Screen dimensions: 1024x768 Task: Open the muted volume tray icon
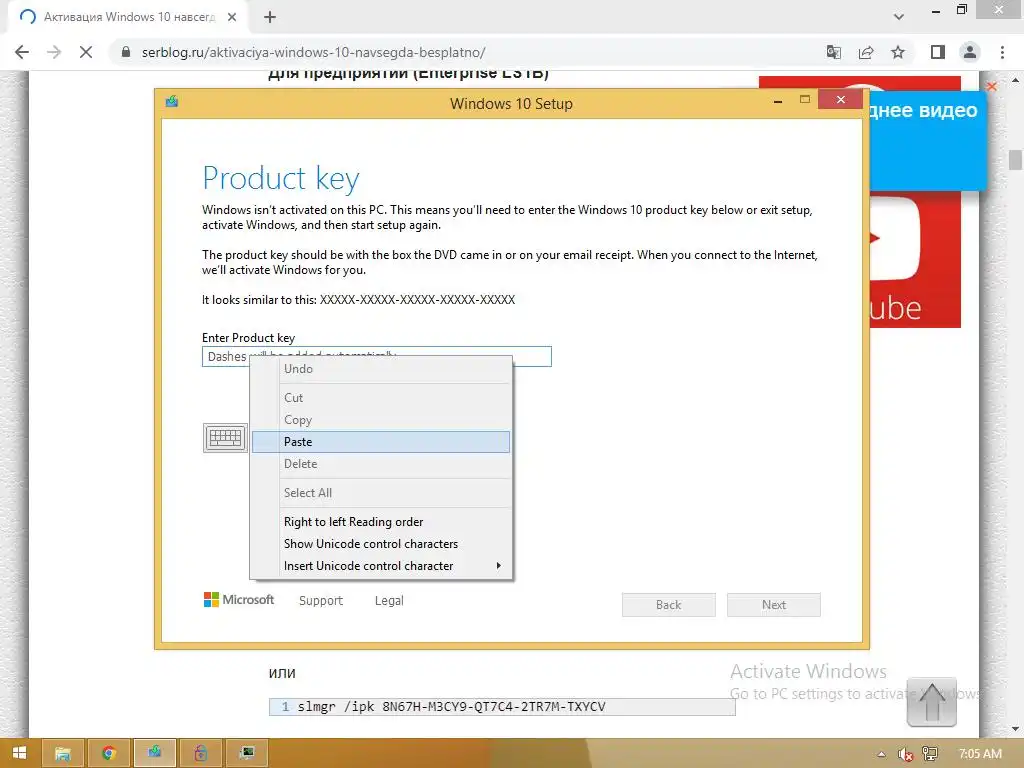[x=905, y=754]
